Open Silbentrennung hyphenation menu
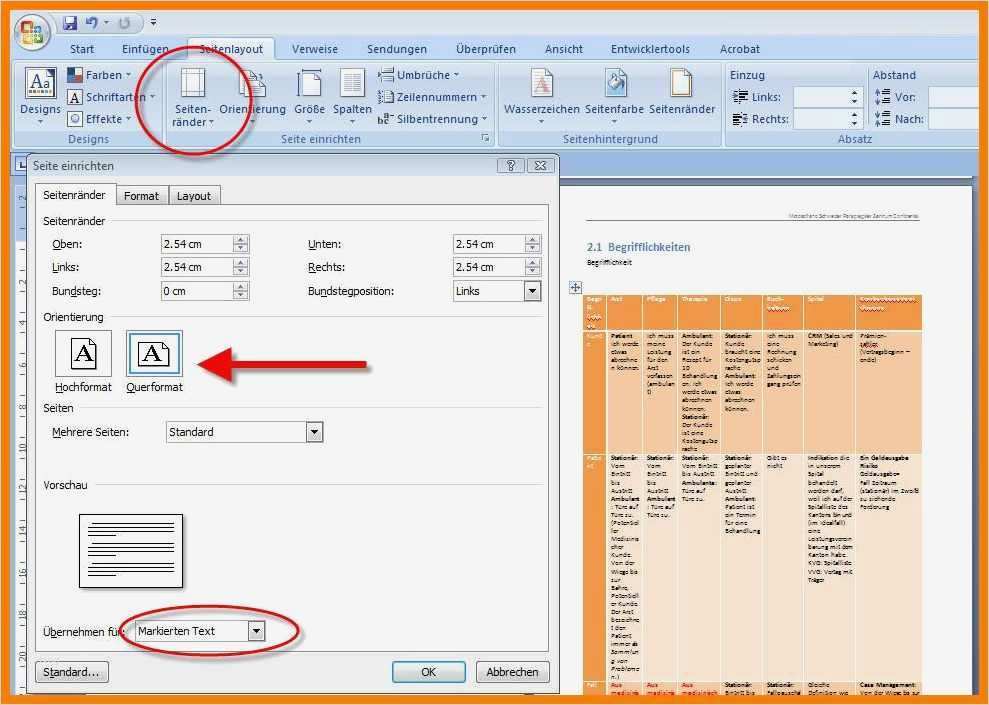 tap(432, 119)
